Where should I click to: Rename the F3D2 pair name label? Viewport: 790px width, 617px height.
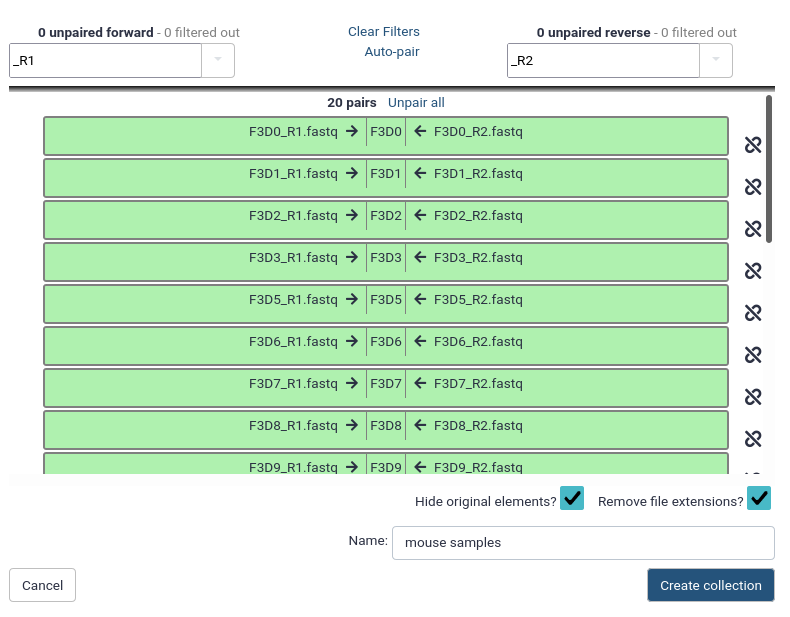[x=386, y=216]
